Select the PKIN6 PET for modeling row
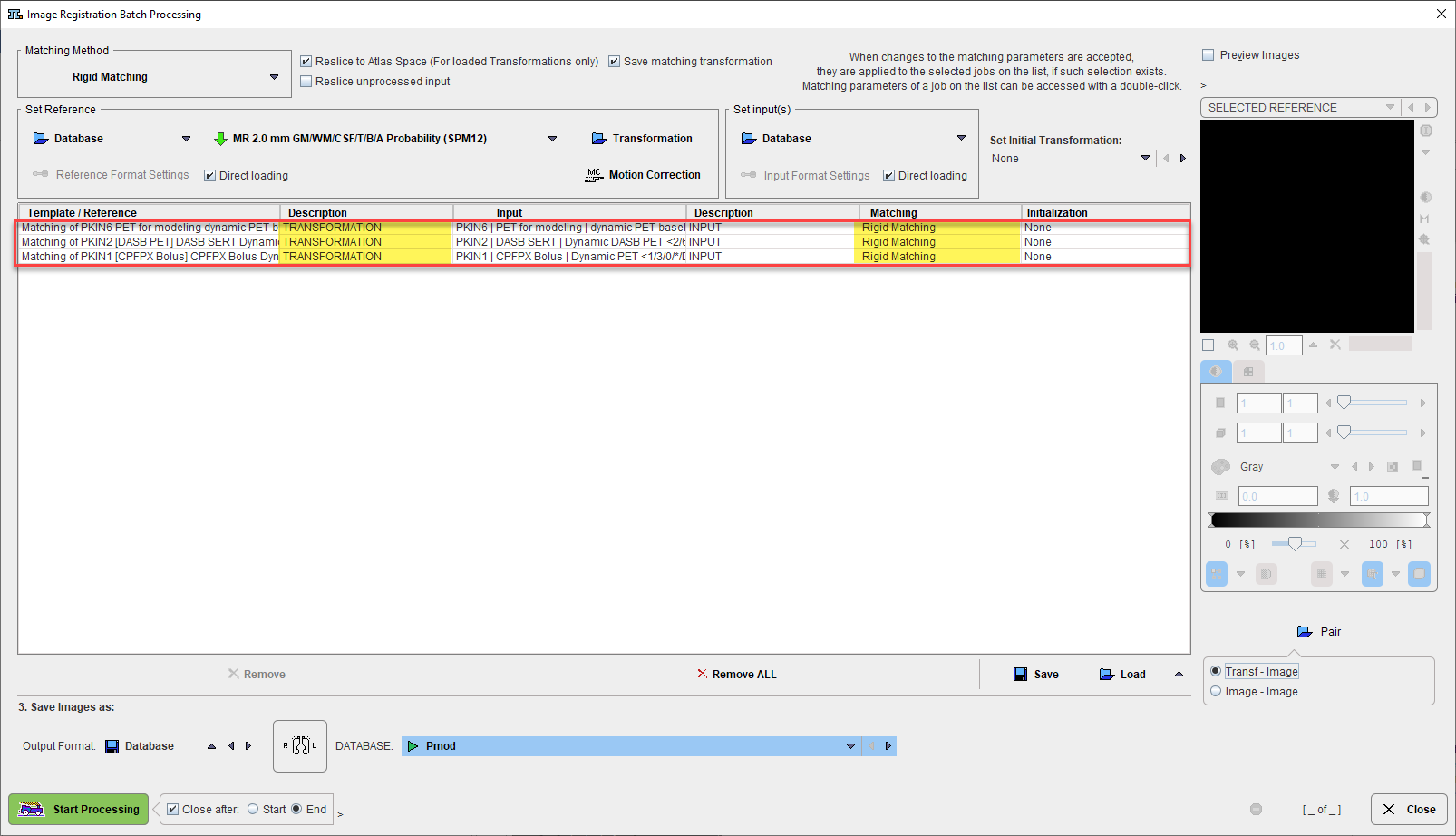Screen dimensions: 1456x836 coord(604,228)
